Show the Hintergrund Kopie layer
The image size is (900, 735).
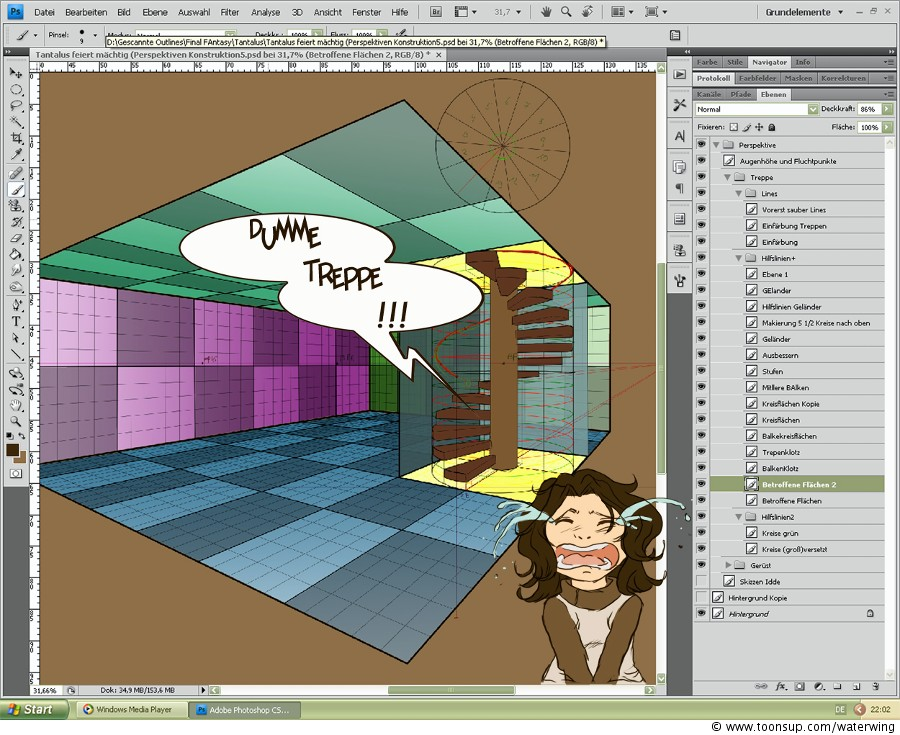click(x=701, y=597)
